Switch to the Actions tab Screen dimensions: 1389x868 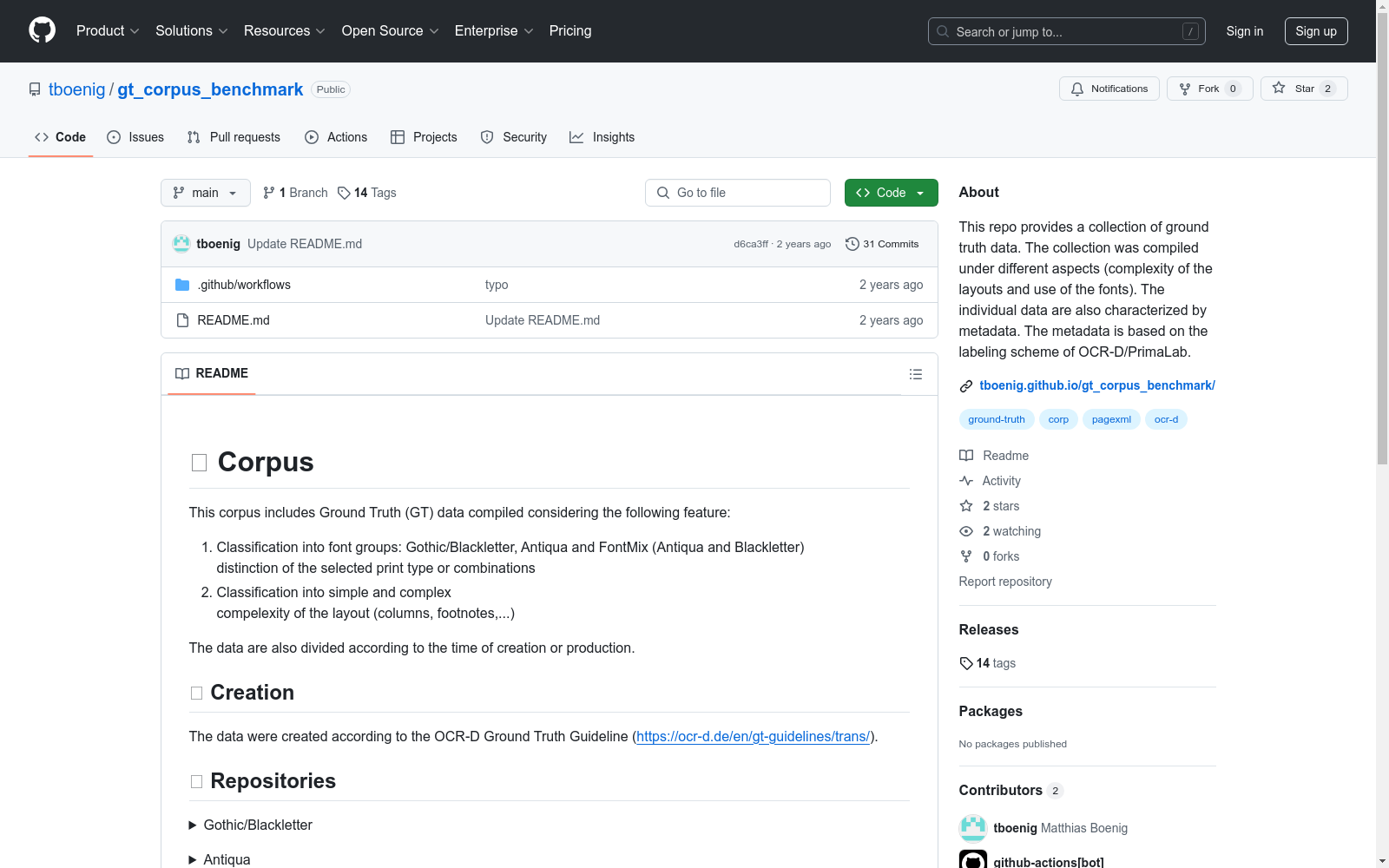click(x=336, y=137)
